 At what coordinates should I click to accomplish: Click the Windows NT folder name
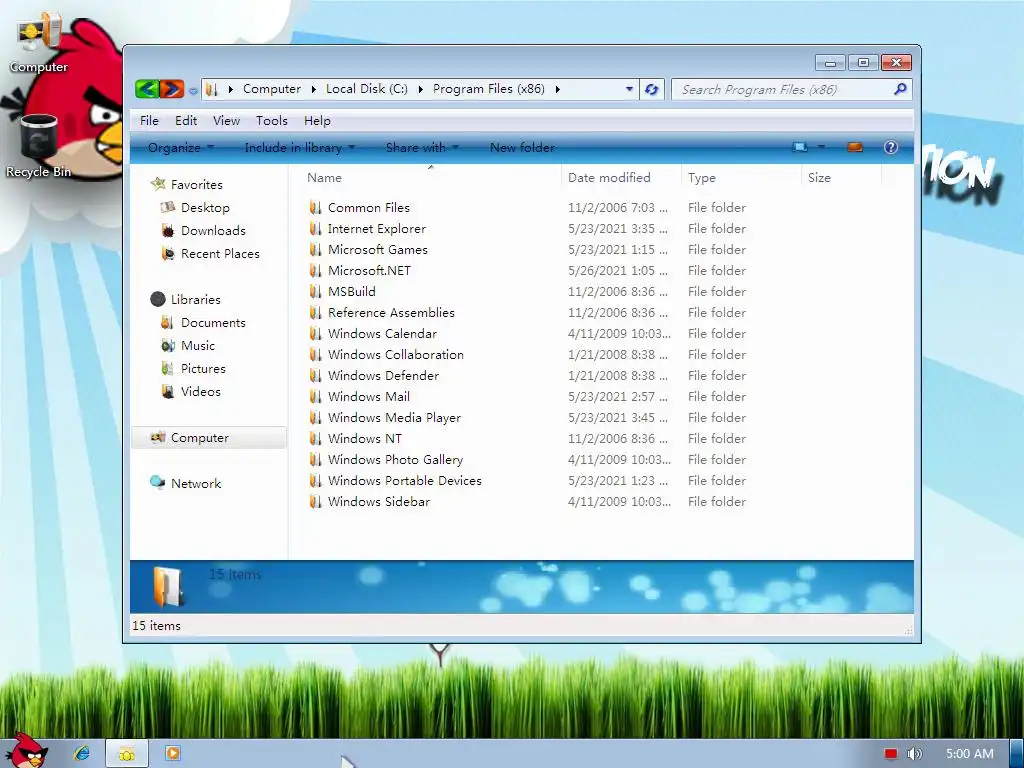click(x=364, y=439)
